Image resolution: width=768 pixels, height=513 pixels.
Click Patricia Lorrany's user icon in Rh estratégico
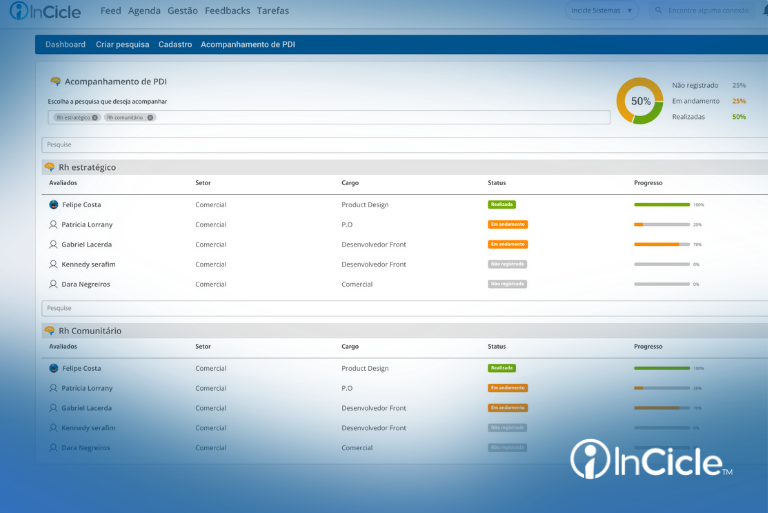point(54,224)
